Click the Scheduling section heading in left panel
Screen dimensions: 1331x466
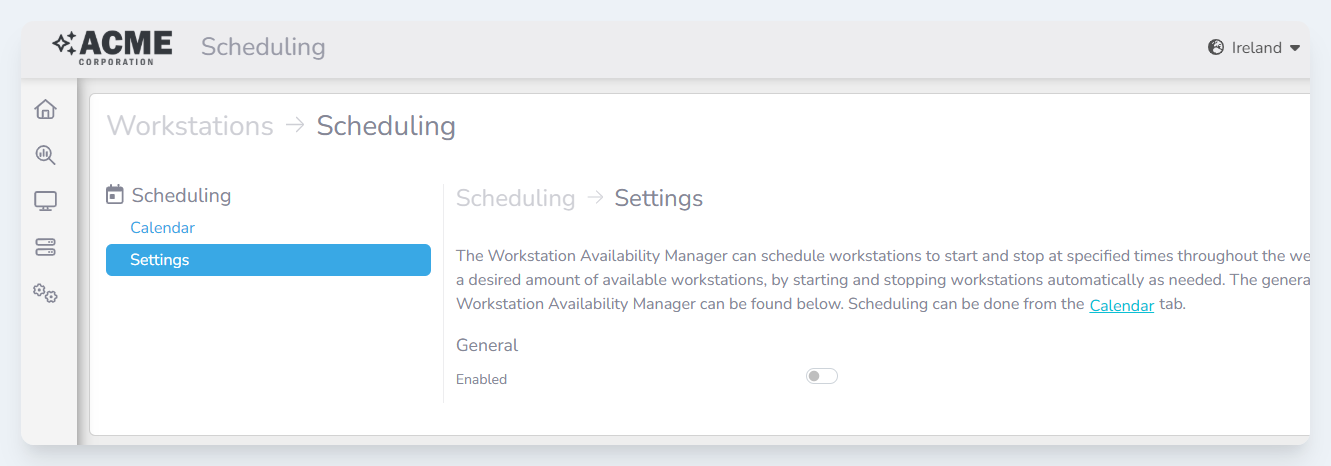click(x=181, y=195)
